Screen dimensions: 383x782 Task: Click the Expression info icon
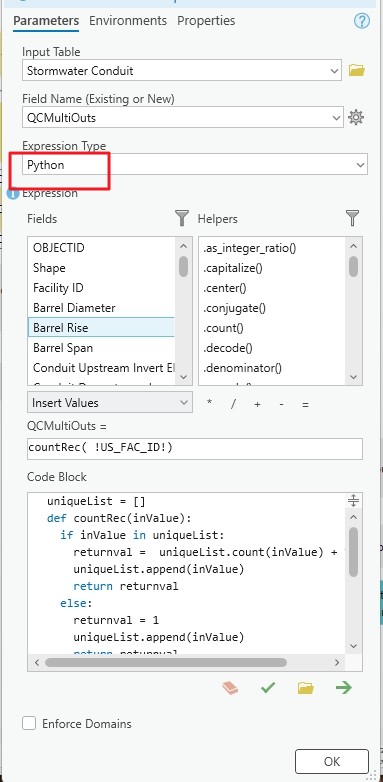tap(13, 193)
